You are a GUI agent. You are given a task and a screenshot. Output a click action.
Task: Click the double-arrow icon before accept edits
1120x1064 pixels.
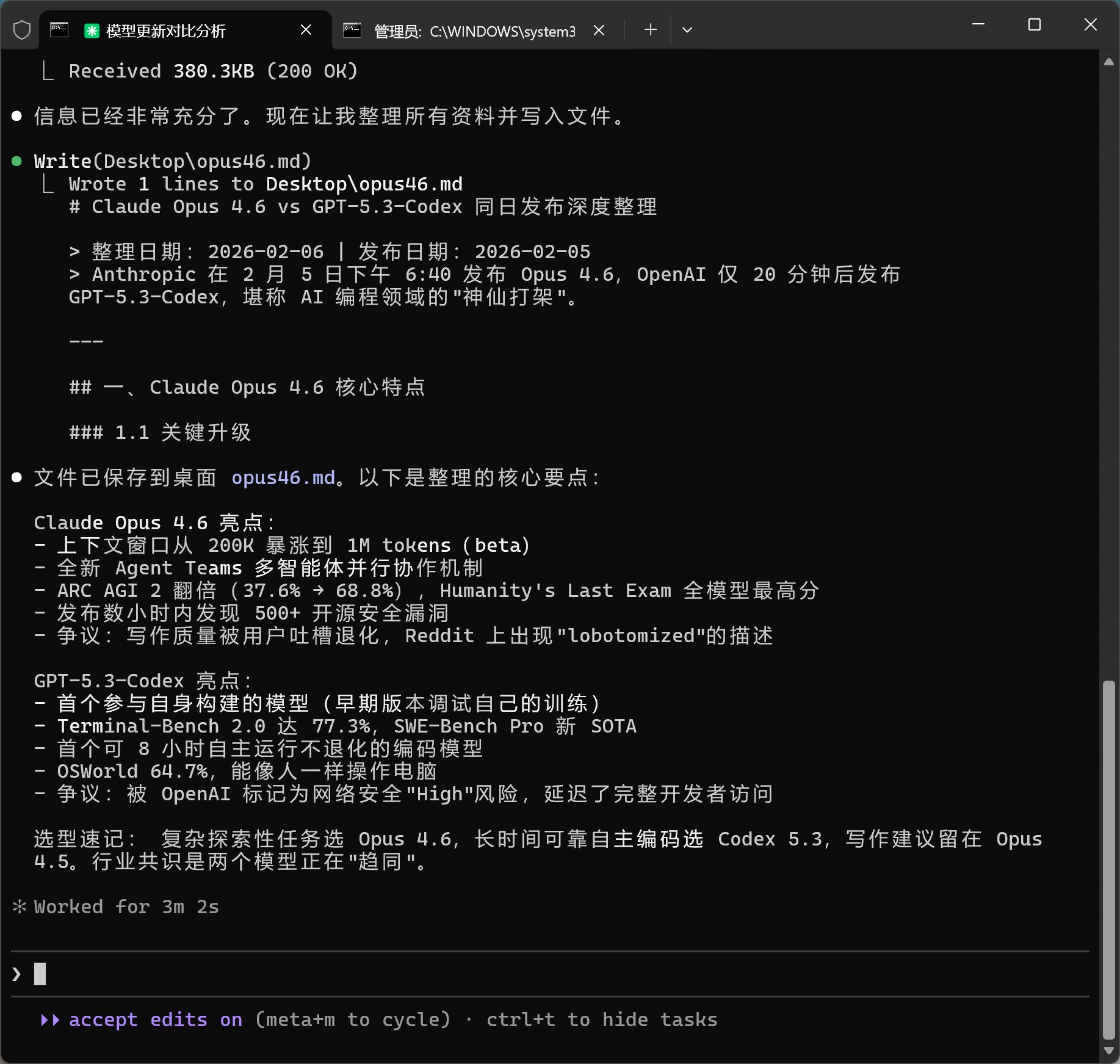pos(50,1019)
